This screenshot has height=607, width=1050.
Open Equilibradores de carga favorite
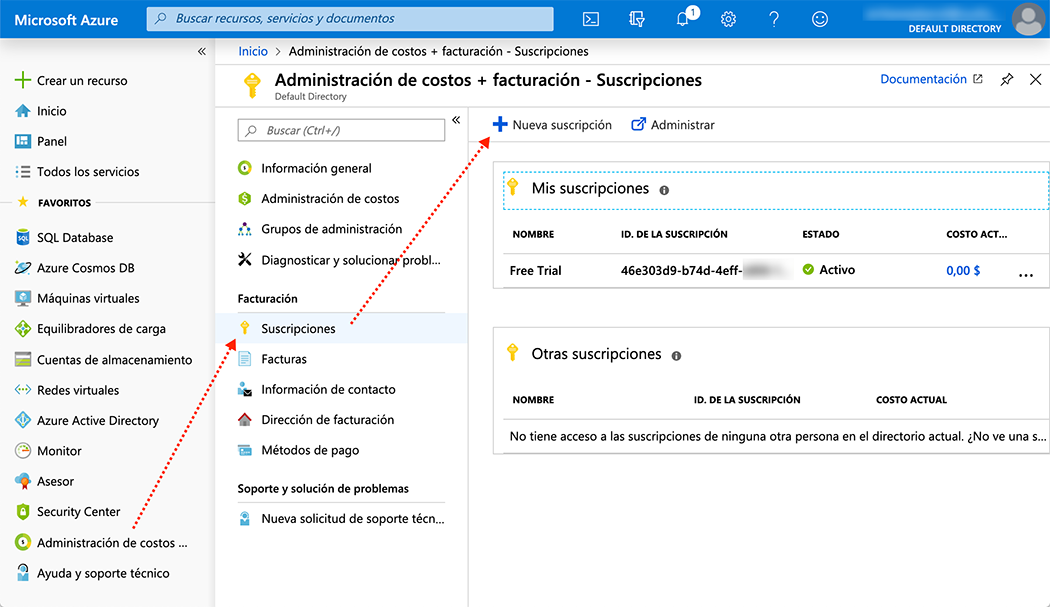[x=90, y=329]
